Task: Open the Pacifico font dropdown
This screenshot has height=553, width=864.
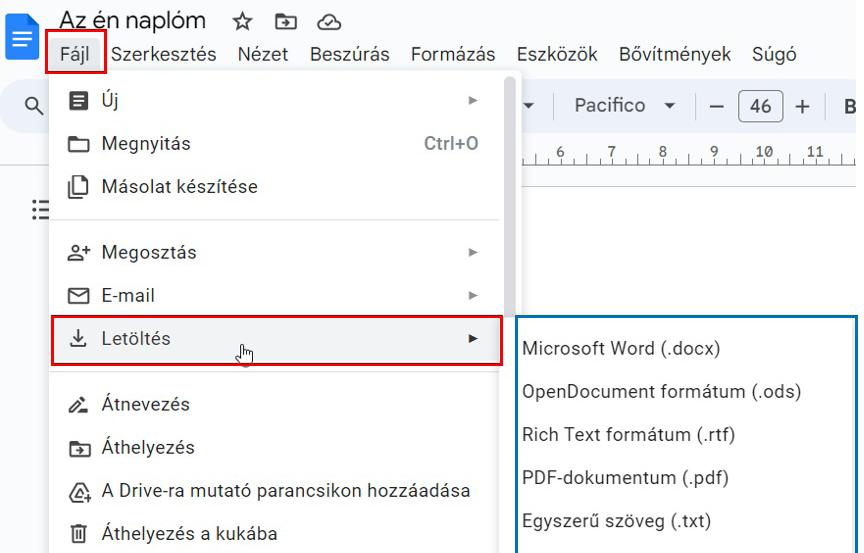Action: pyautogui.click(x=624, y=105)
